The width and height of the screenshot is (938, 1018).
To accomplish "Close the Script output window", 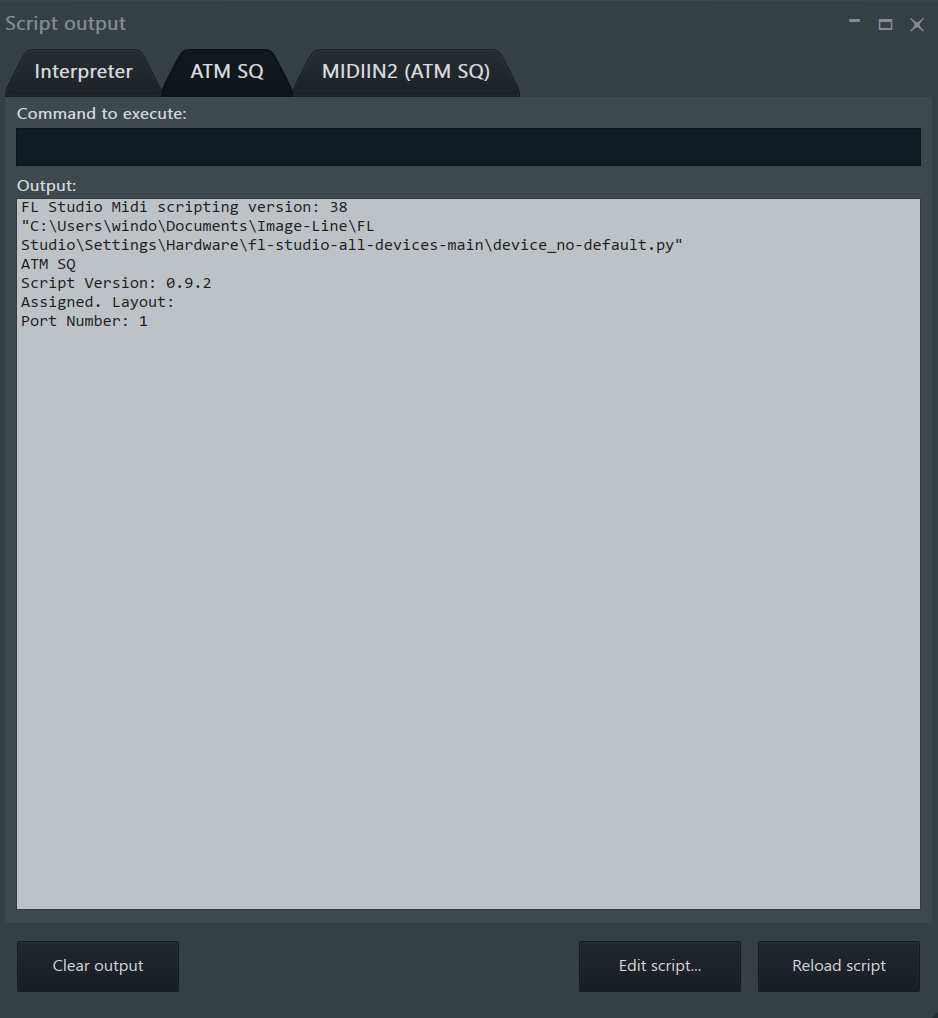I will pyautogui.click(x=916, y=24).
